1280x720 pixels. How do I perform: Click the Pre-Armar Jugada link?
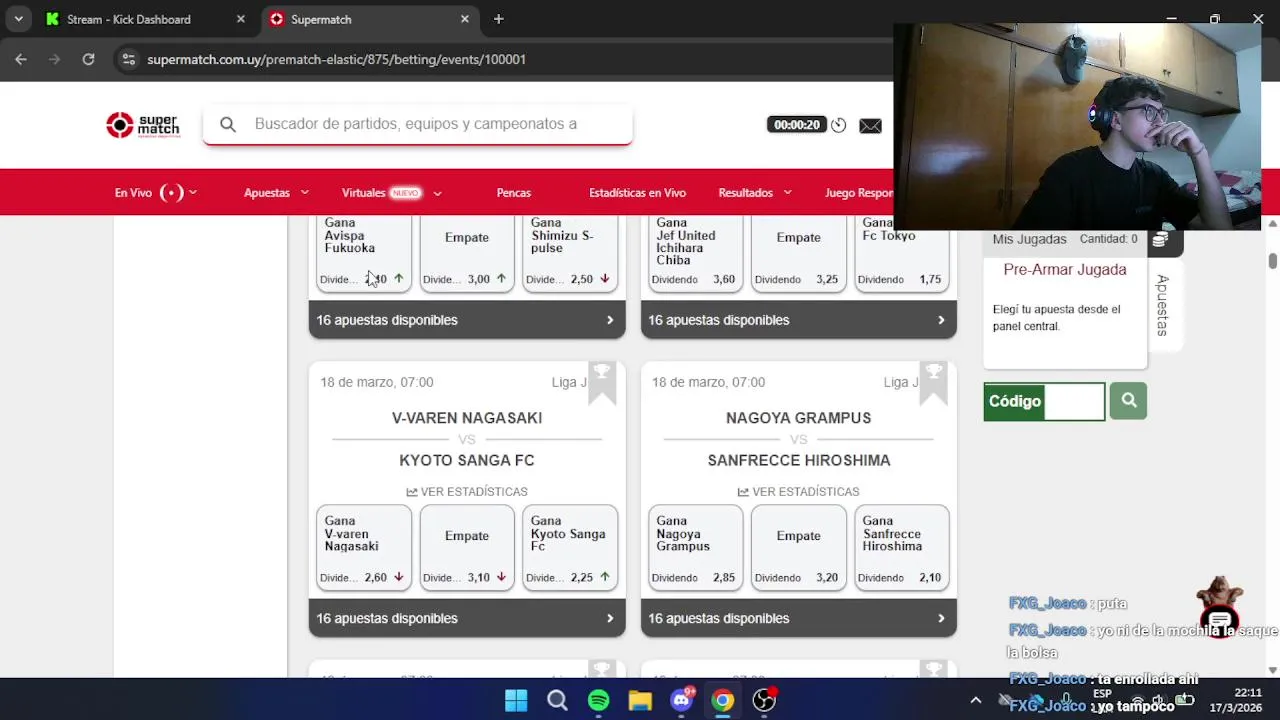pos(1065,270)
